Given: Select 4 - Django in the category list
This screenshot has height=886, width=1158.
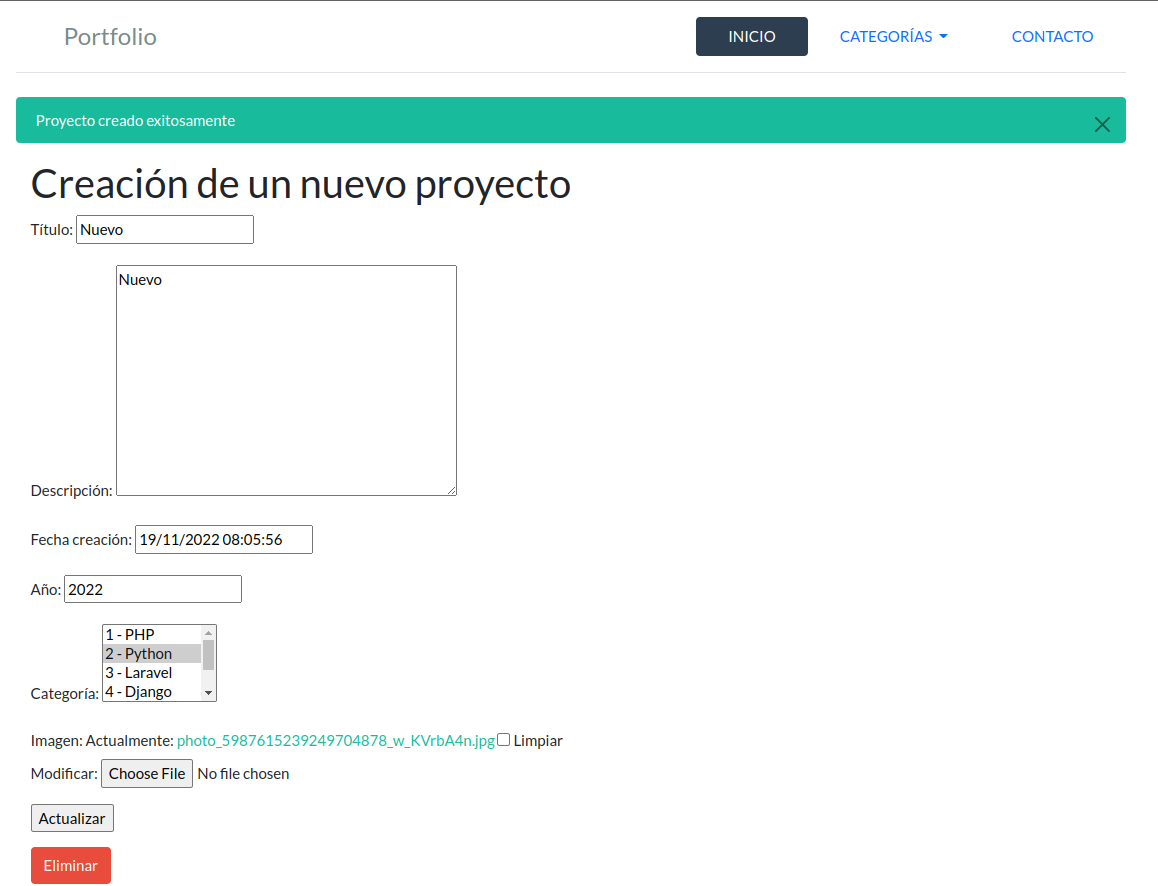Looking at the screenshot, I should [x=151, y=692].
